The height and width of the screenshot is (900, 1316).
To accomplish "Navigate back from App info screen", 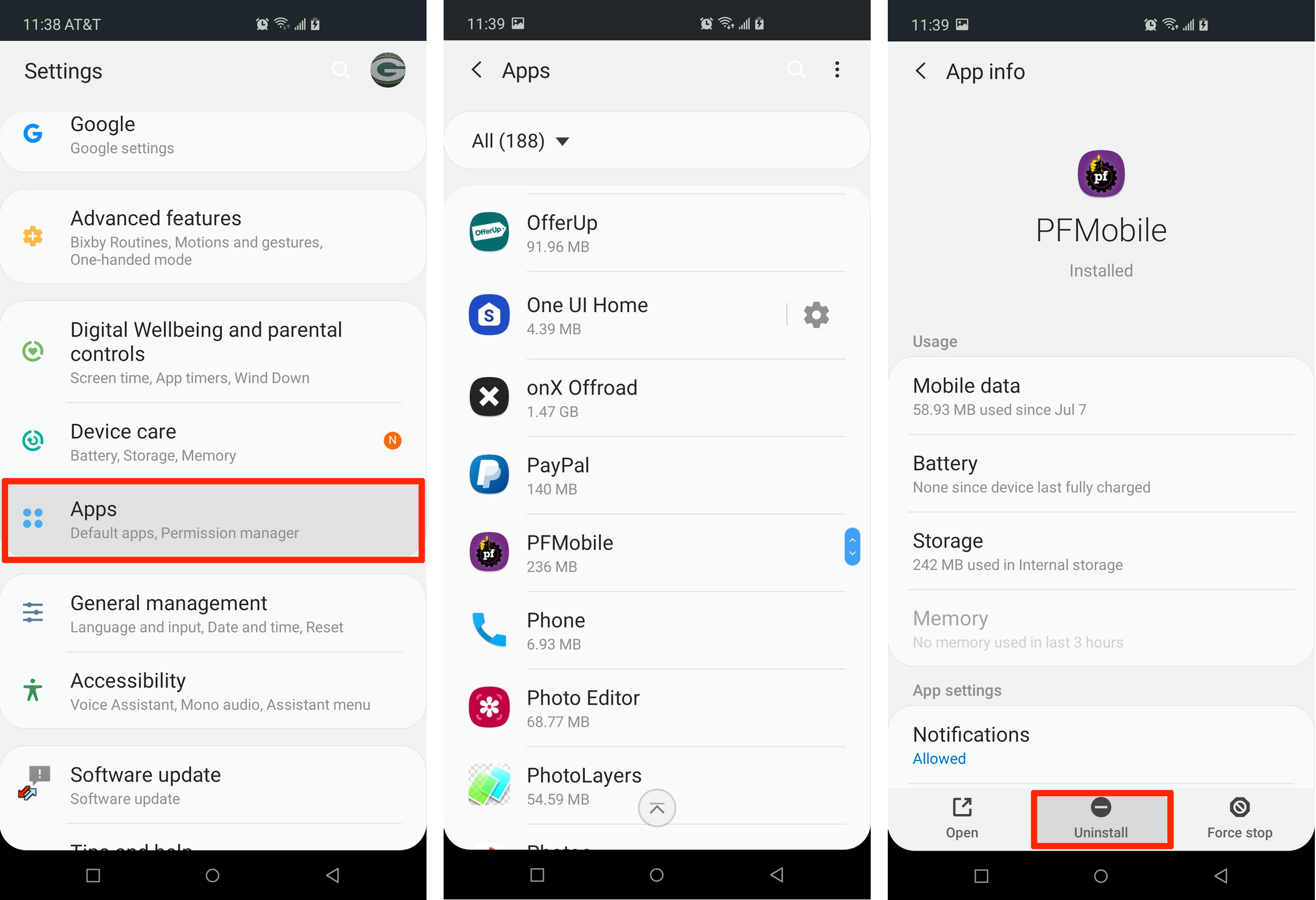I will pos(921,69).
